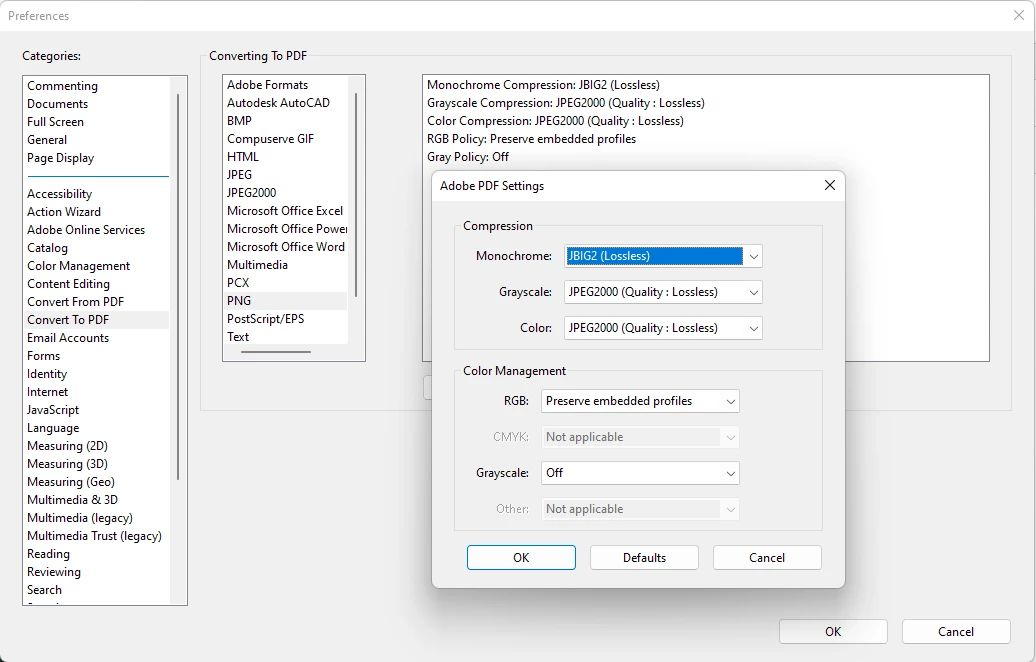Select the Measuring (2D) category

67,446
